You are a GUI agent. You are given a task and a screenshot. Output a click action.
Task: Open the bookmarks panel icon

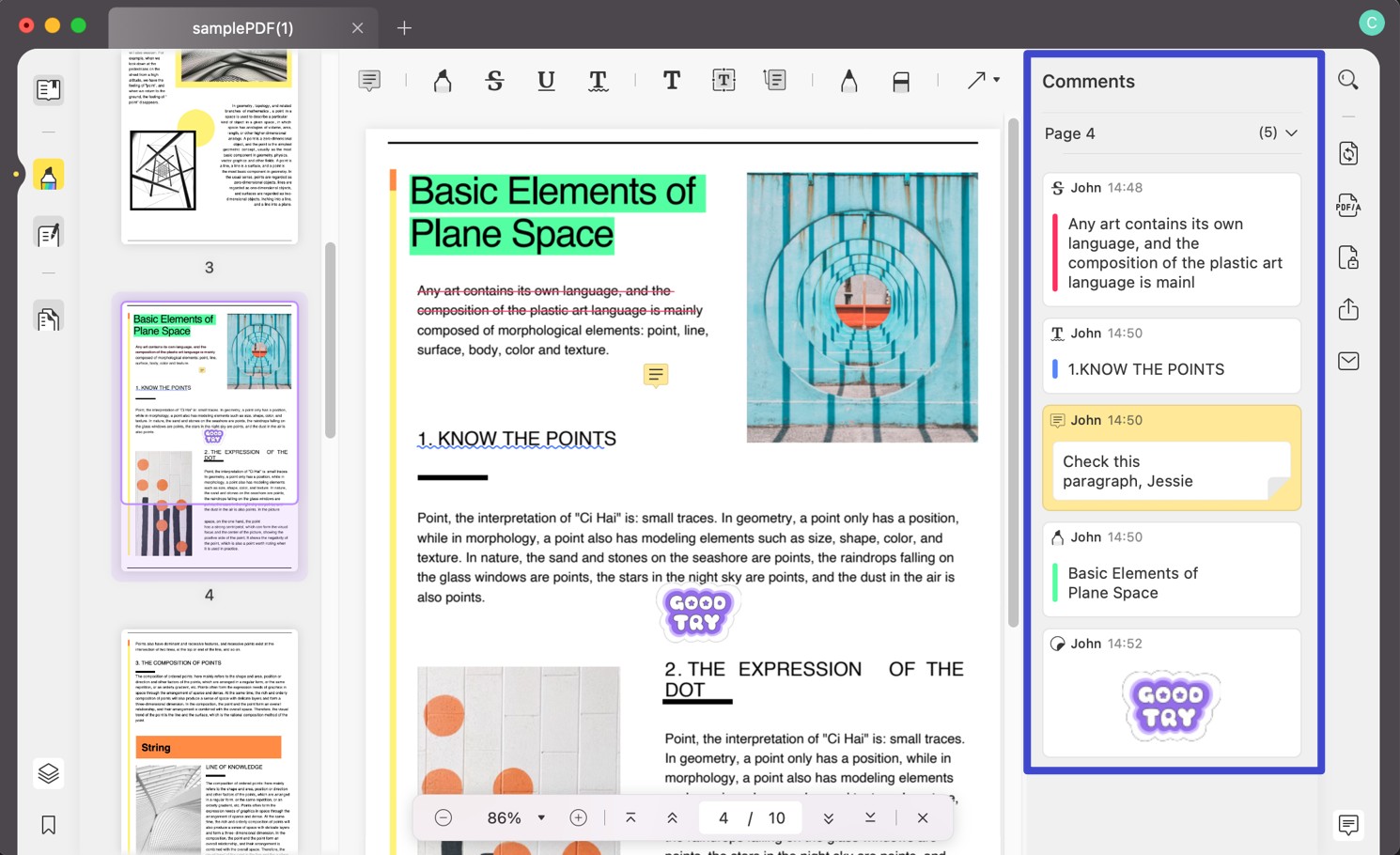tap(48, 825)
